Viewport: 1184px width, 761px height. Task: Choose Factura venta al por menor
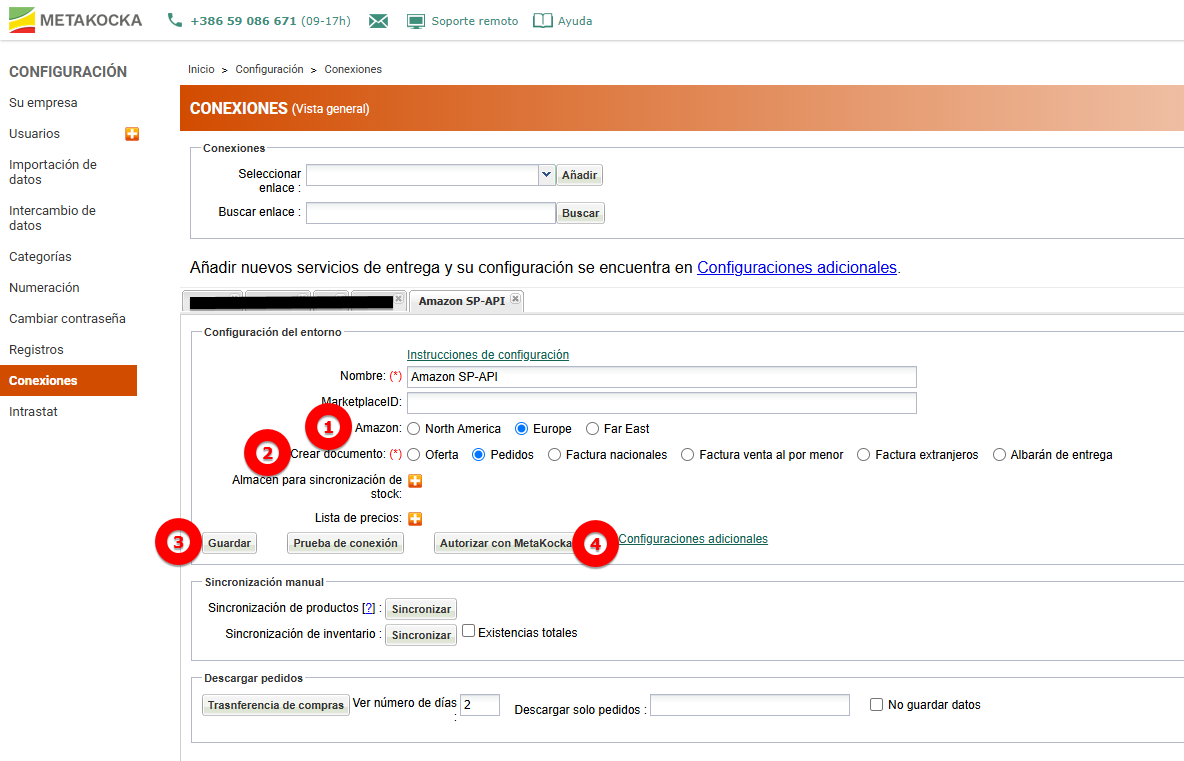(687, 454)
